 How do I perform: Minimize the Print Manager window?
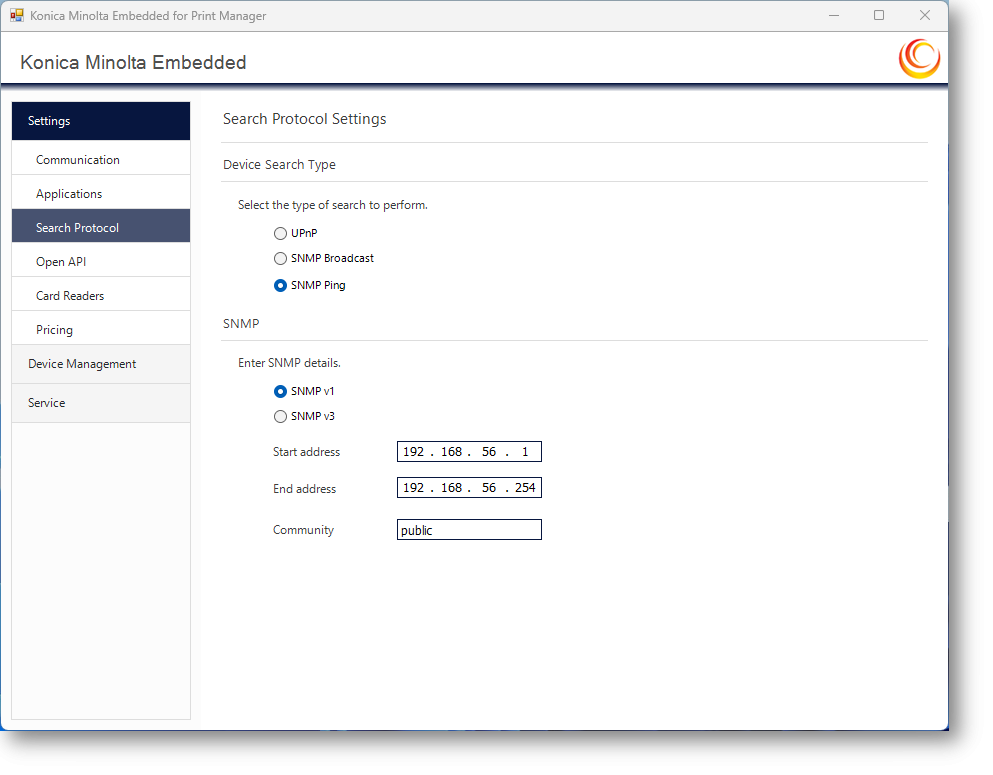[834, 15]
